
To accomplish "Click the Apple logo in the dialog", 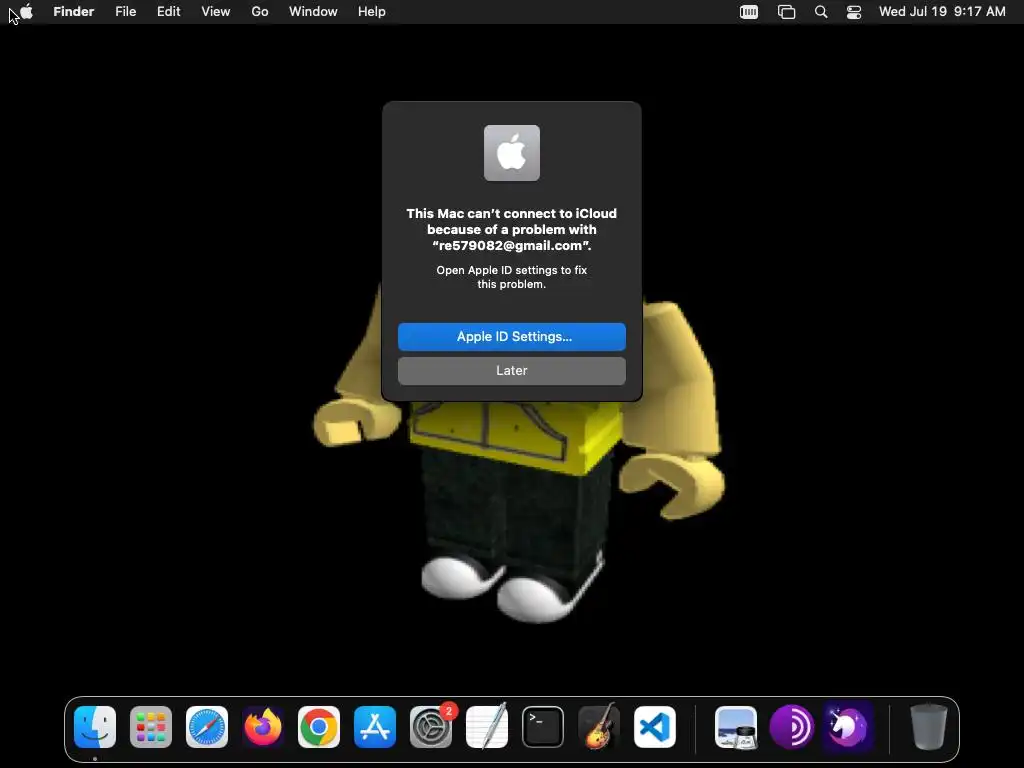I will click(x=512, y=153).
